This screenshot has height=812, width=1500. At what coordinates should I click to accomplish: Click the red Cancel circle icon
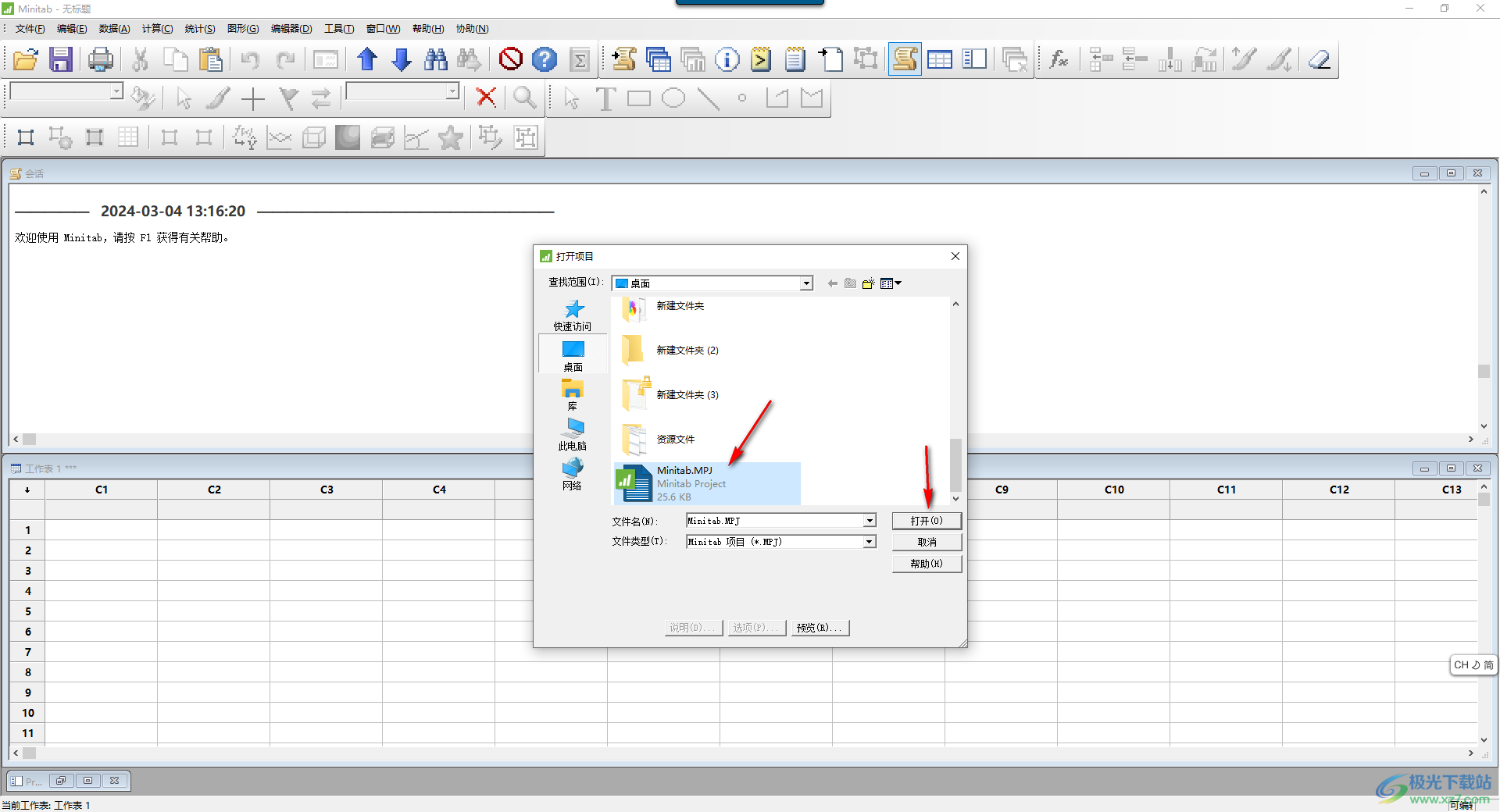pos(511,59)
